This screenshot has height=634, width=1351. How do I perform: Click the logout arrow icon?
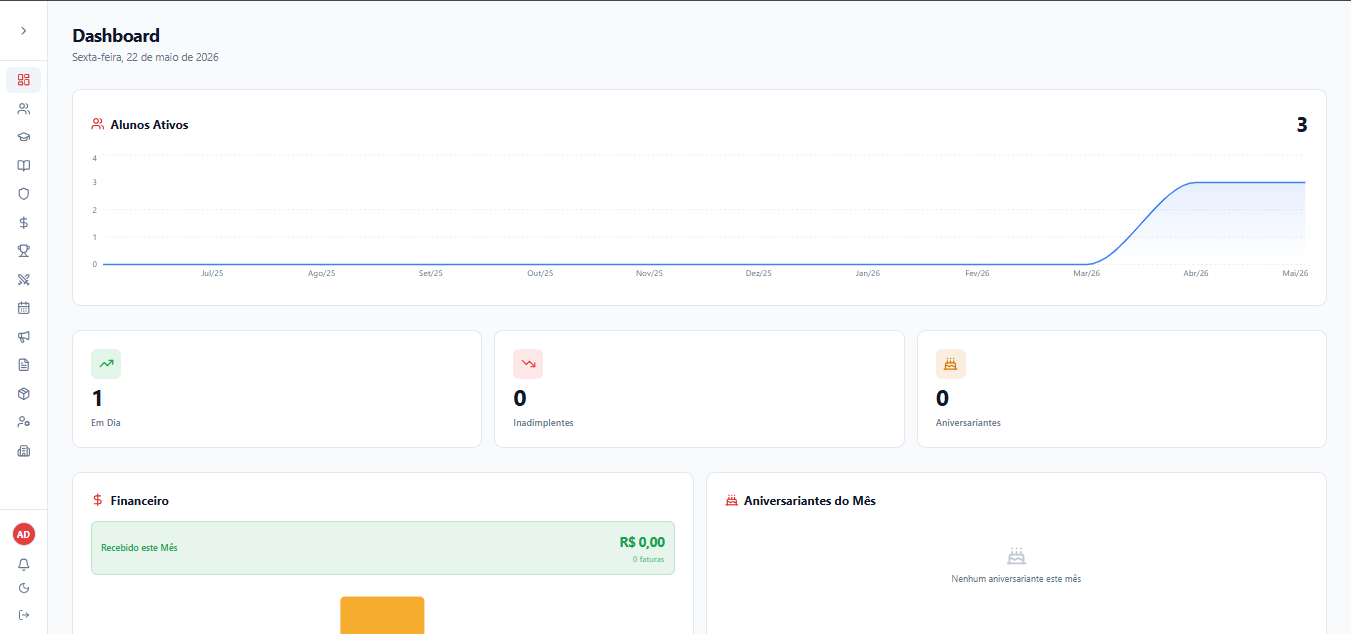point(24,614)
